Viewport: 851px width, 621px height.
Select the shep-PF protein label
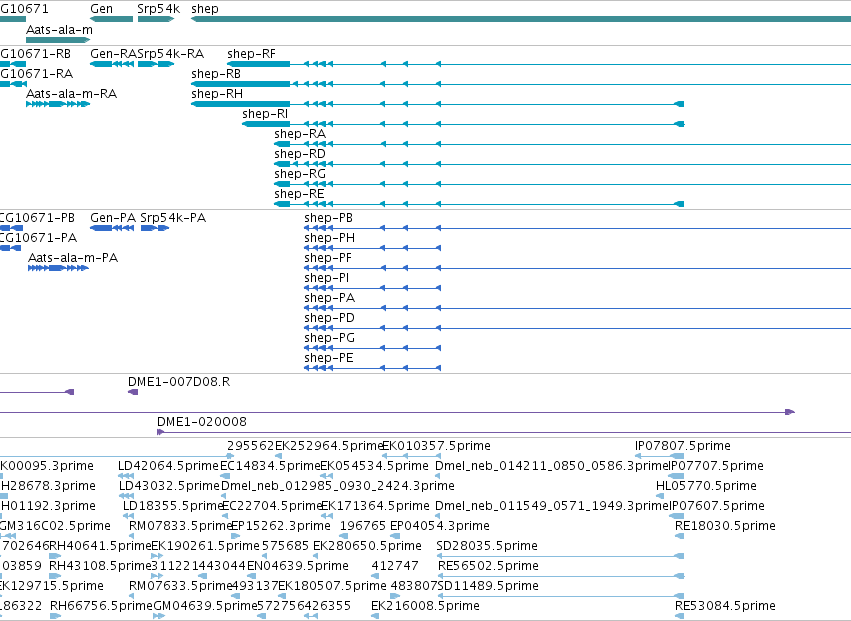[328, 258]
